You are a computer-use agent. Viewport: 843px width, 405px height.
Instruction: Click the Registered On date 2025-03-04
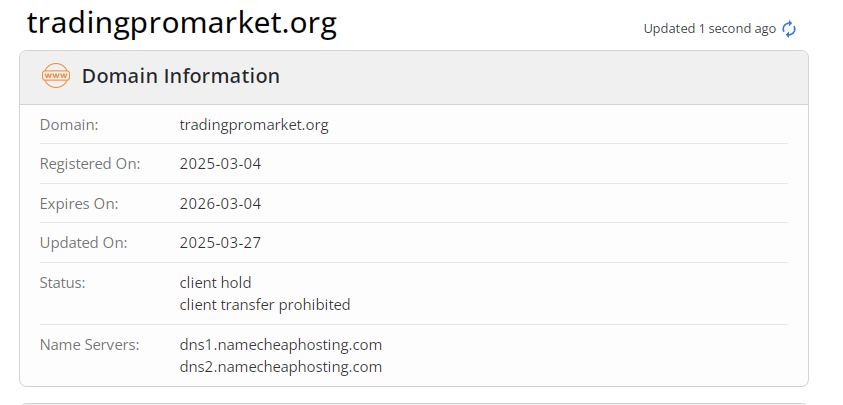[x=220, y=163]
